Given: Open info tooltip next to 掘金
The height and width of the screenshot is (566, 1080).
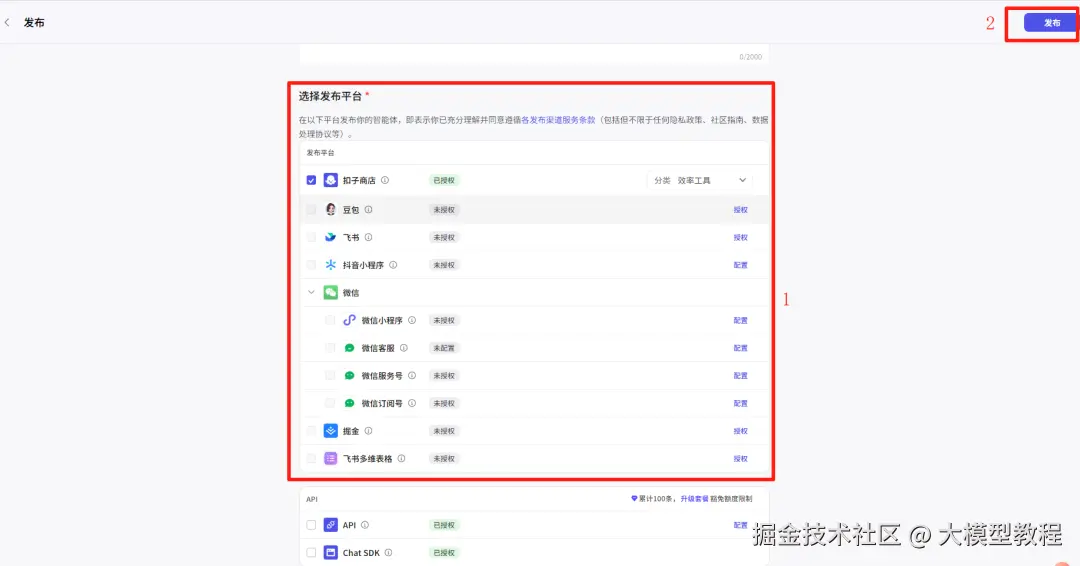Looking at the screenshot, I should tap(368, 431).
